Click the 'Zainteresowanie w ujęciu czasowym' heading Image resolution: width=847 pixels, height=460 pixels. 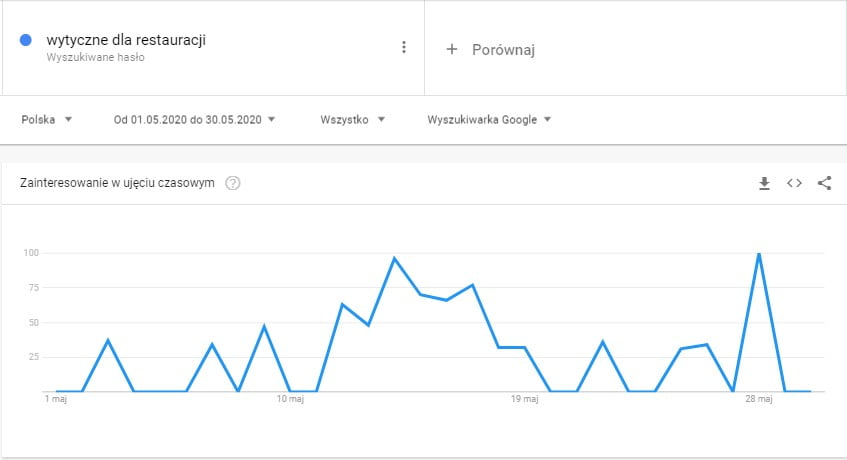point(117,183)
